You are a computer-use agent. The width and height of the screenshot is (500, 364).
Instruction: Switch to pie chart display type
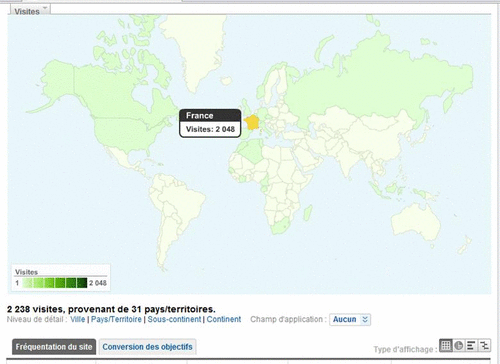459,345
